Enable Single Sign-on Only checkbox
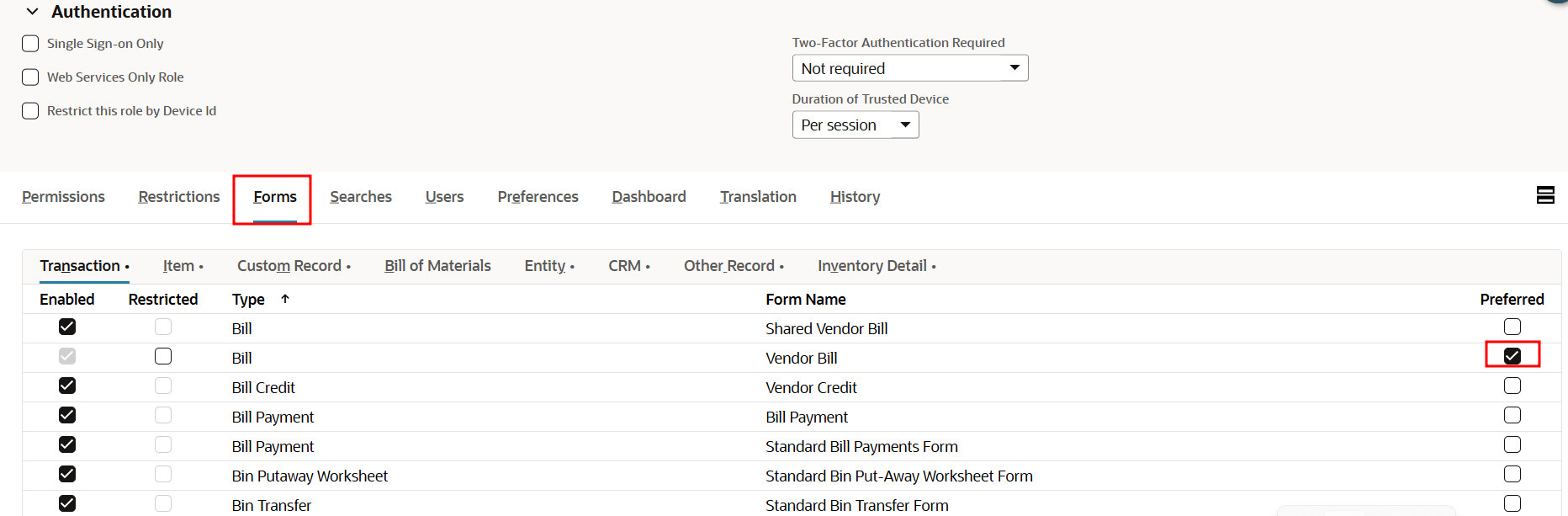Viewport: 1568px width, 516px height. coord(30,44)
